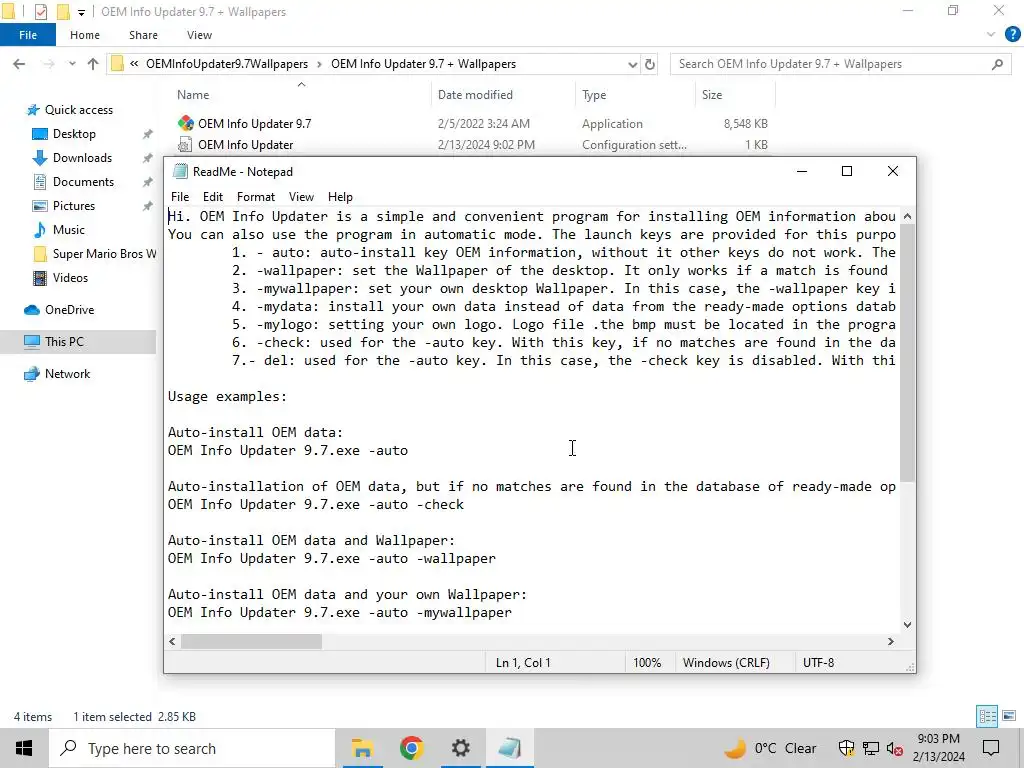The height and width of the screenshot is (768, 1024).
Task: Maximize the ReadMe Notepad window
Action: click(x=847, y=171)
